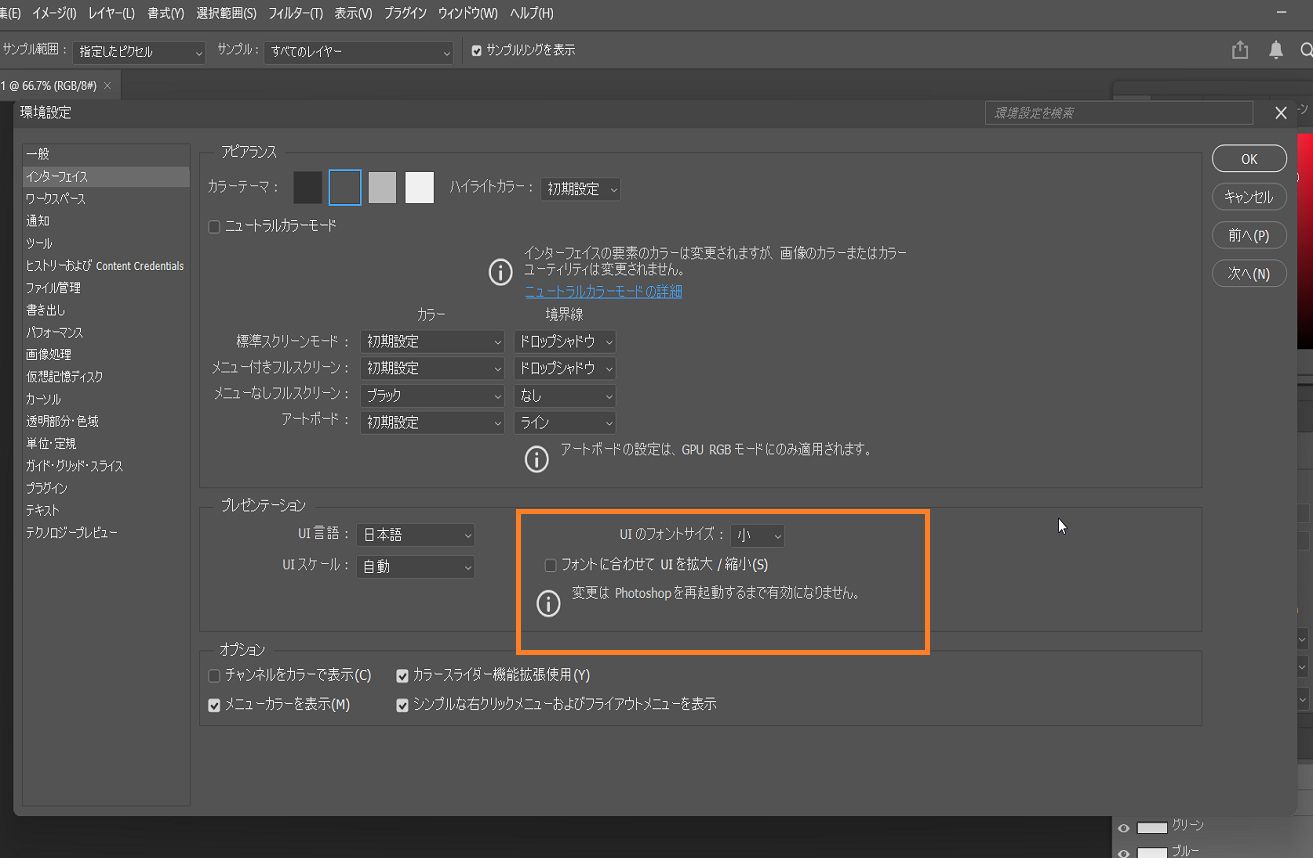Click the info icon next to neutral color description
Image resolution: width=1313 pixels, height=858 pixels.
point(500,271)
